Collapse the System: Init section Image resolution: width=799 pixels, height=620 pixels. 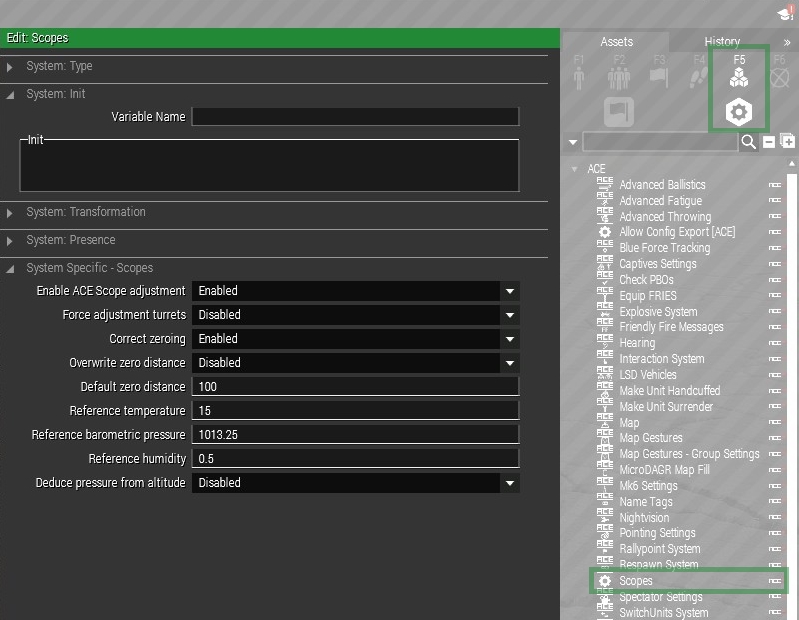10,95
